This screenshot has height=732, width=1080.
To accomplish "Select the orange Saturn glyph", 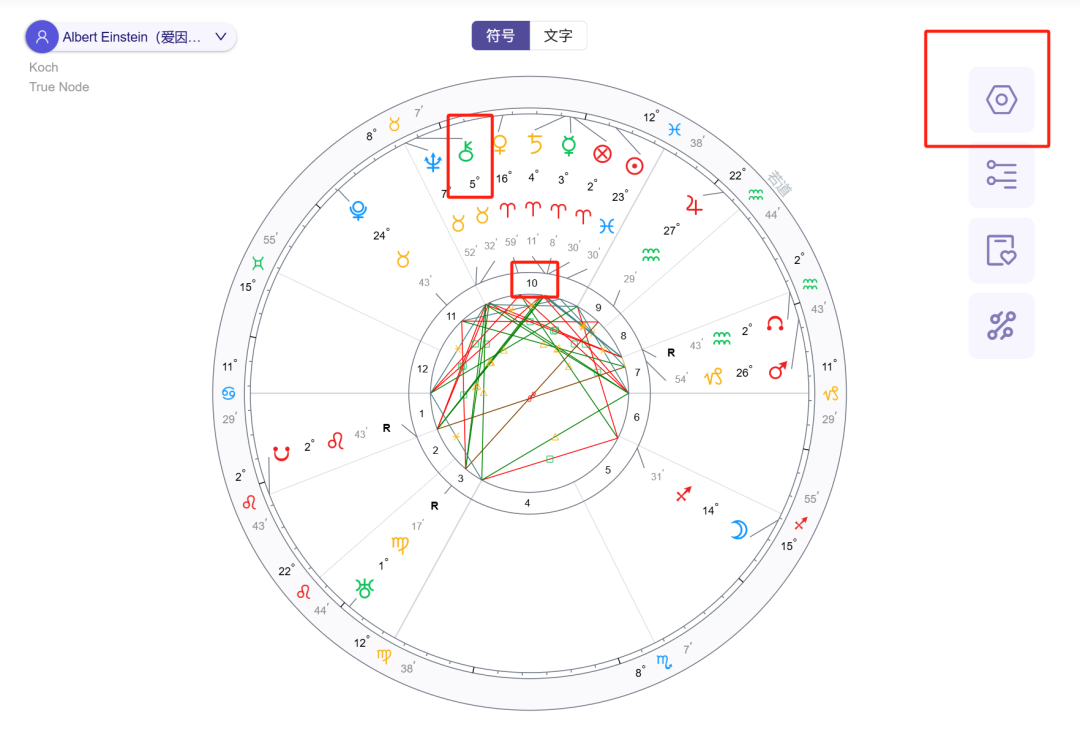I will pyautogui.click(x=534, y=143).
